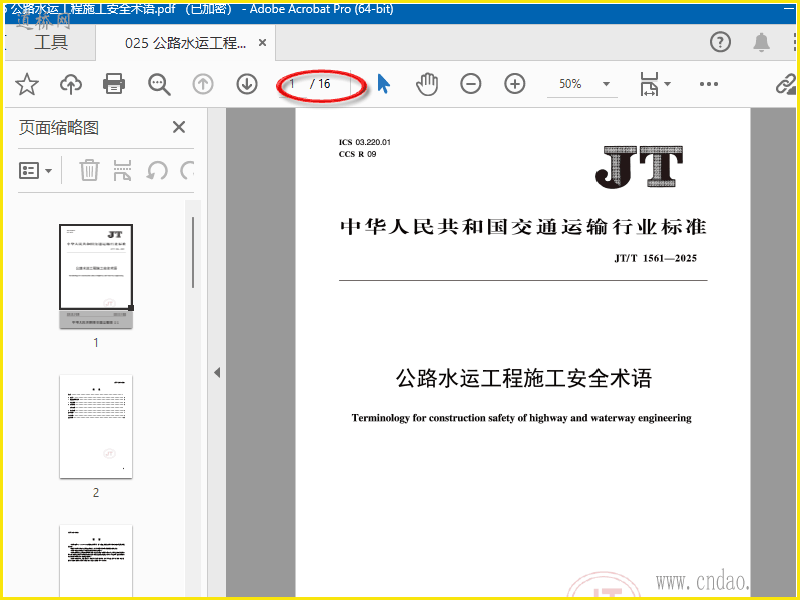Click the JT logo on the page

639,167
